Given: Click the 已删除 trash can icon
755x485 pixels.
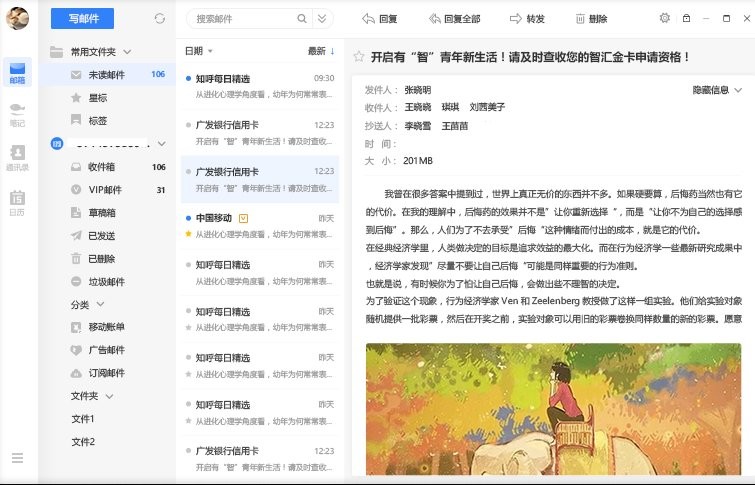Looking at the screenshot, I should pyautogui.click(x=76, y=259).
